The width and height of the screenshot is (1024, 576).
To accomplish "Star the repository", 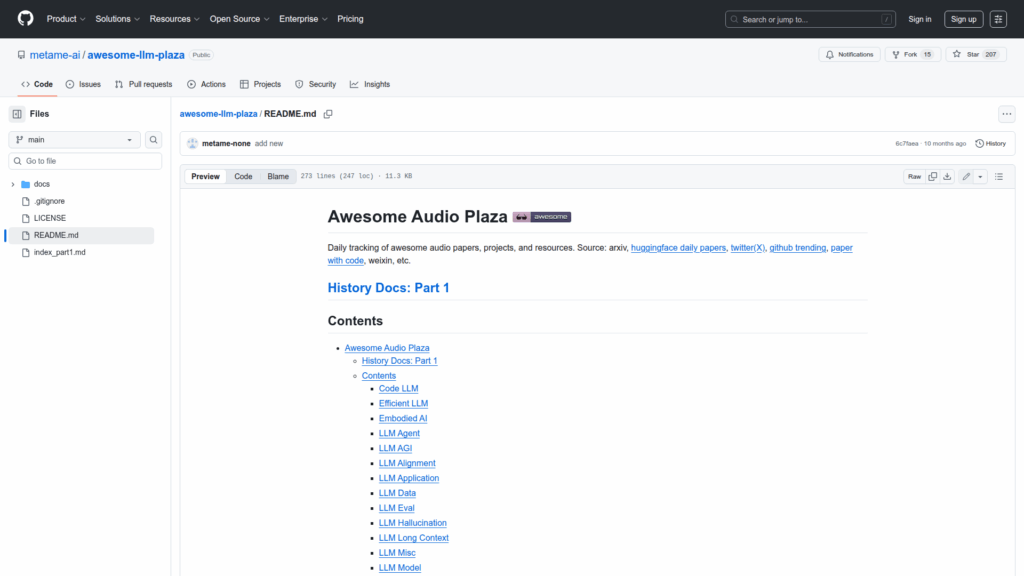I will click(976, 55).
